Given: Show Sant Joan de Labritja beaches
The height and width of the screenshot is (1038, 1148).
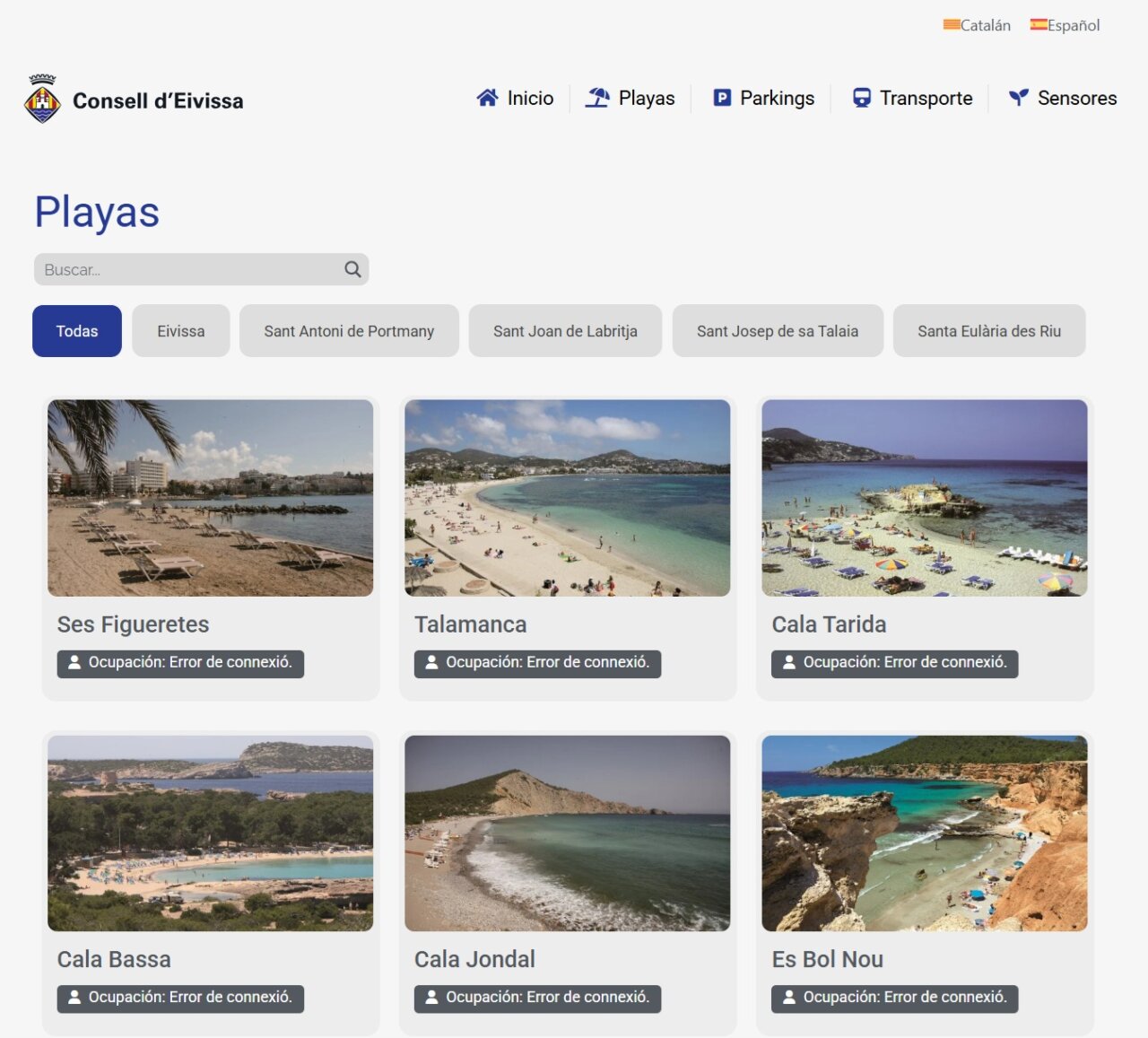Looking at the screenshot, I should coord(565,331).
